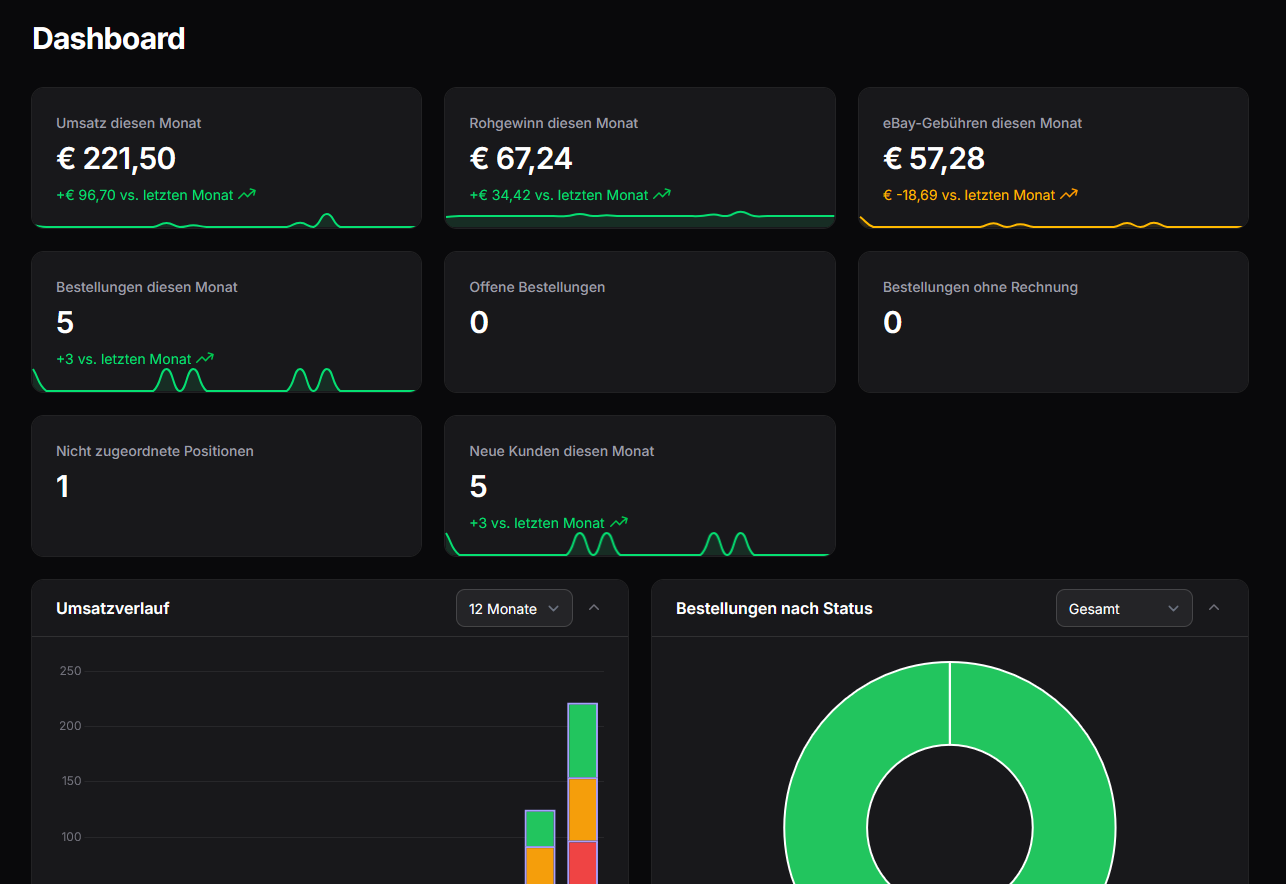Click the Bestellungen nach Status panel title
Image resolution: width=1286 pixels, height=884 pixels.
774,608
